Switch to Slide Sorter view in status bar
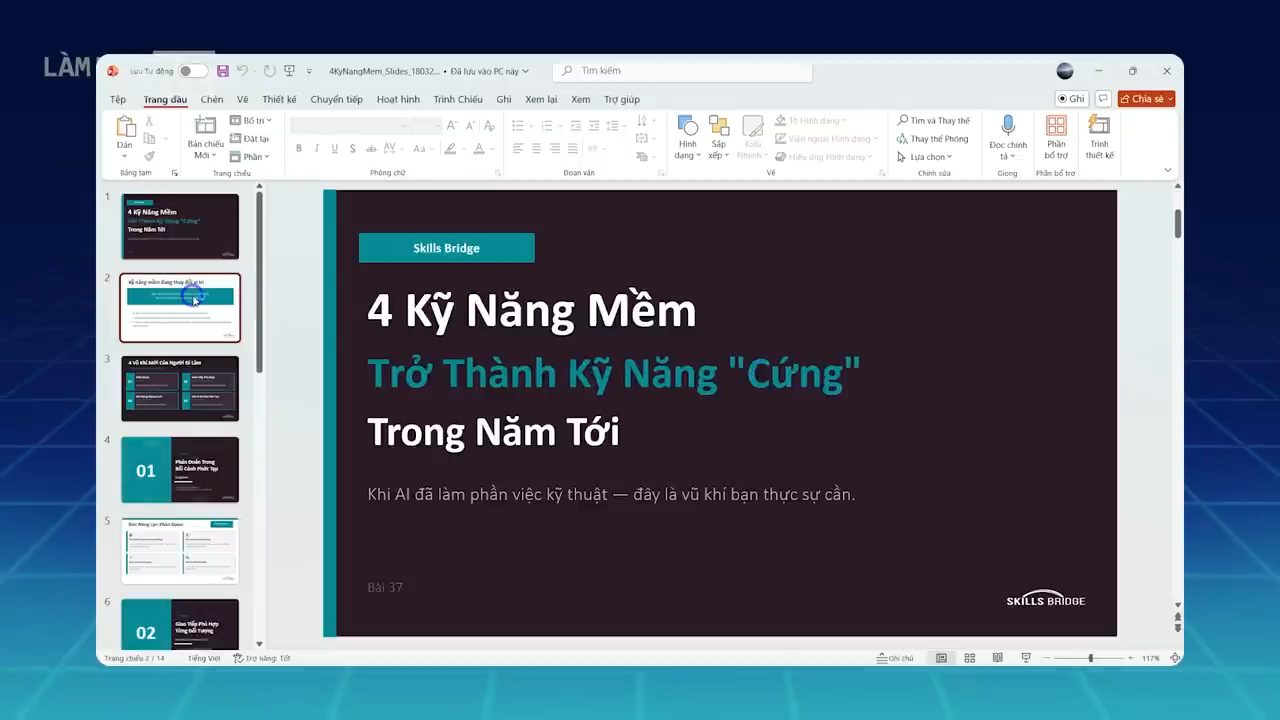This screenshot has height=720, width=1280. pos(969,658)
